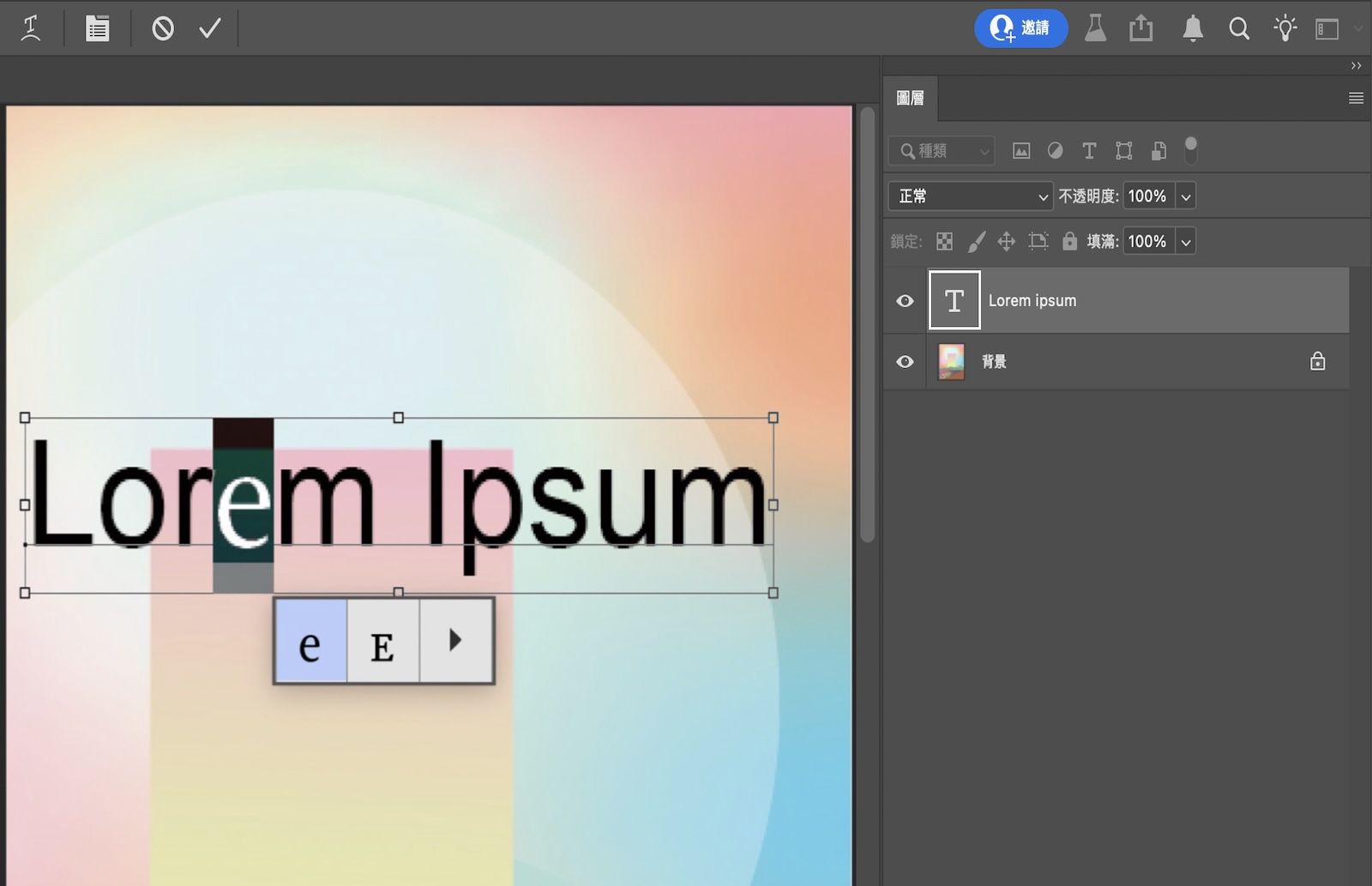Filter for adjustment layers icon
Image resolution: width=1372 pixels, height=886 pixels.
click(1055, 151)
